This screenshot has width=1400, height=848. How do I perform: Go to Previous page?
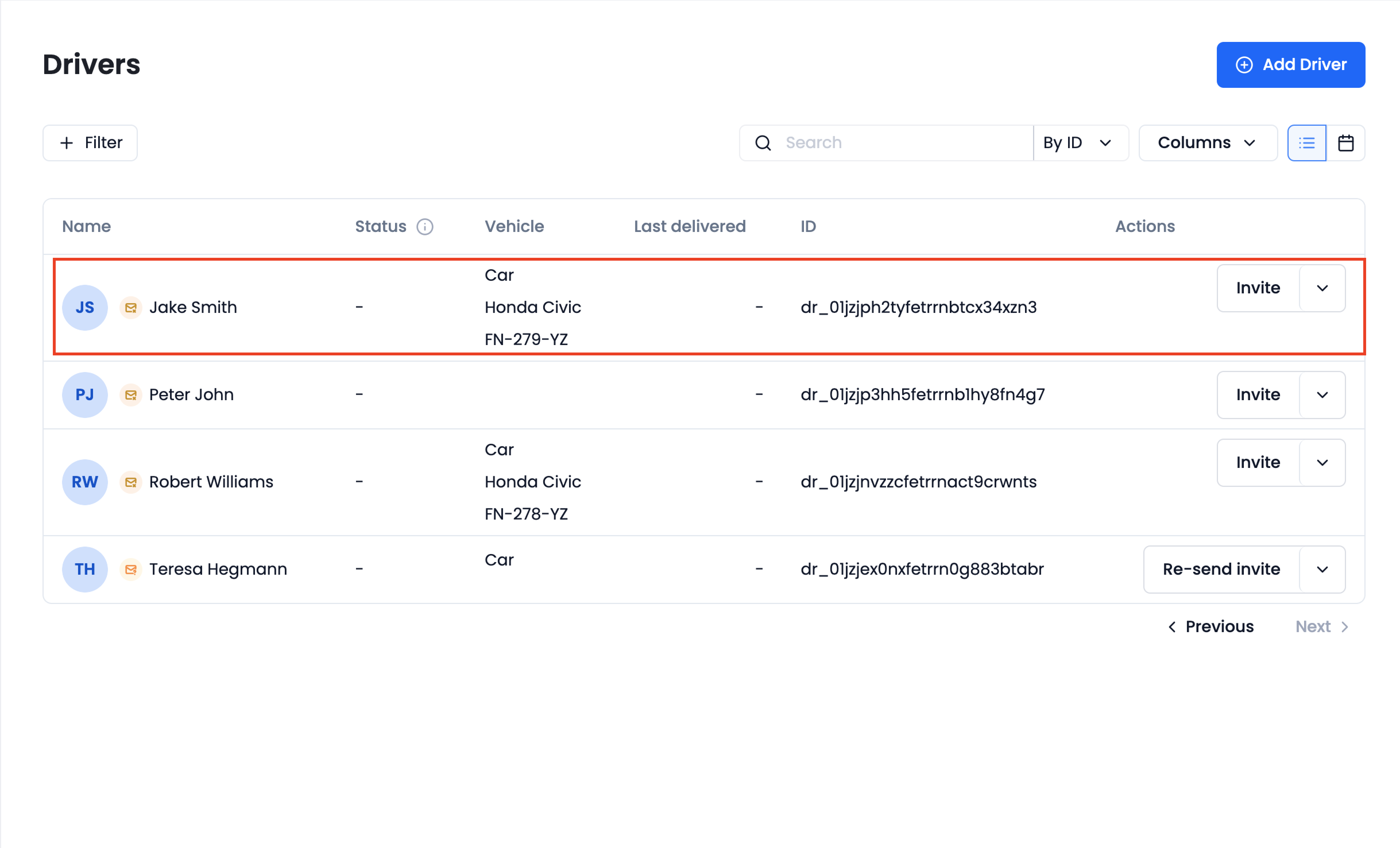(1210, 626)
